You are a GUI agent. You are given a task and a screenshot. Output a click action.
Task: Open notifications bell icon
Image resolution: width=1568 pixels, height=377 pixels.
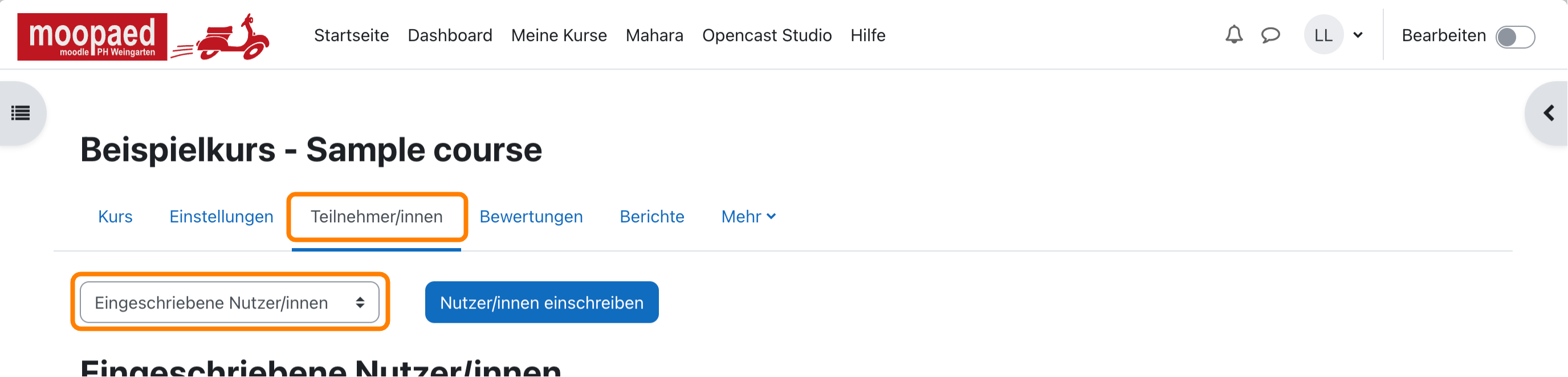pyautogui.click(x=1234, y=35)
